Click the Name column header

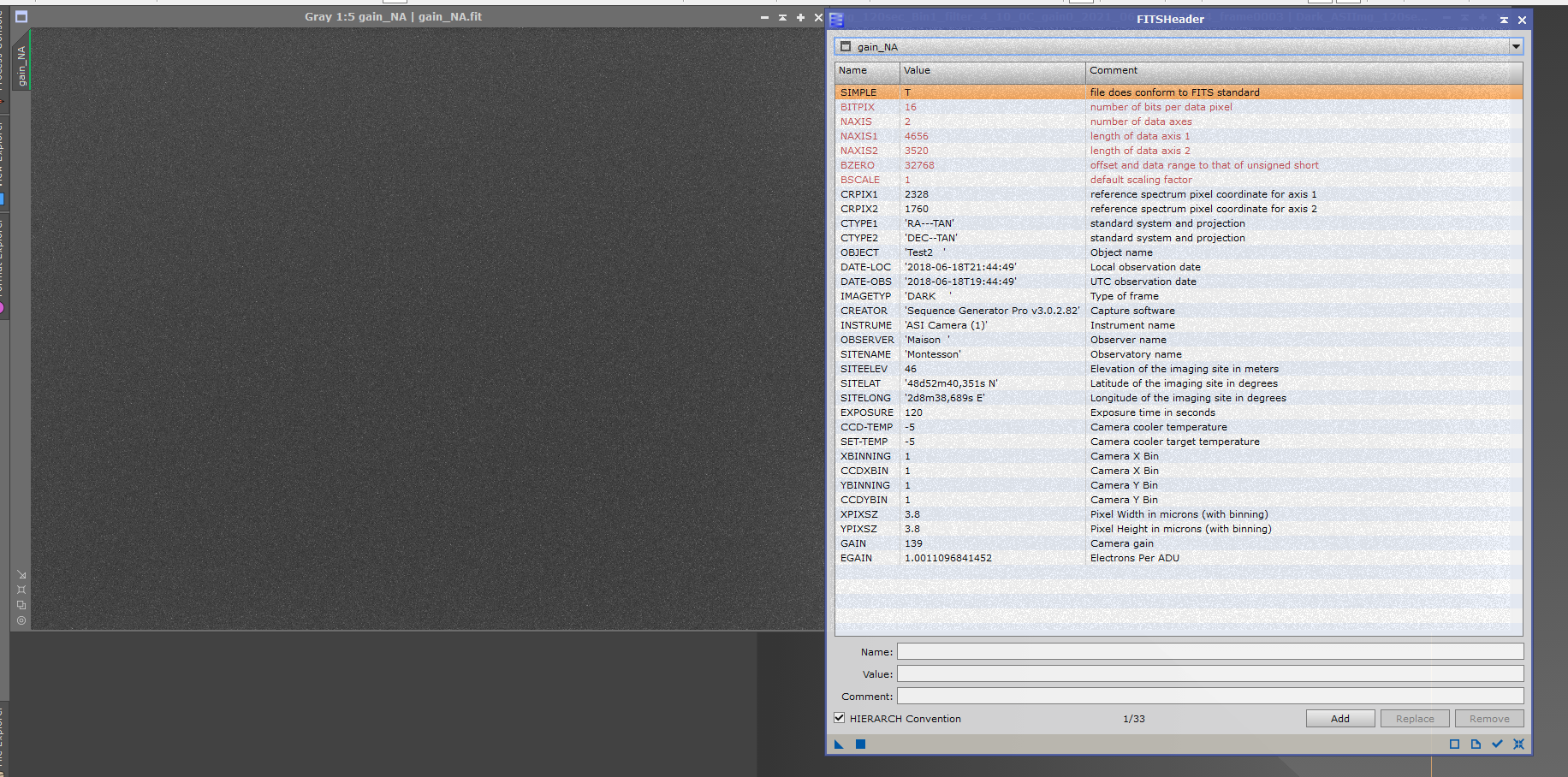click(867, 71)
